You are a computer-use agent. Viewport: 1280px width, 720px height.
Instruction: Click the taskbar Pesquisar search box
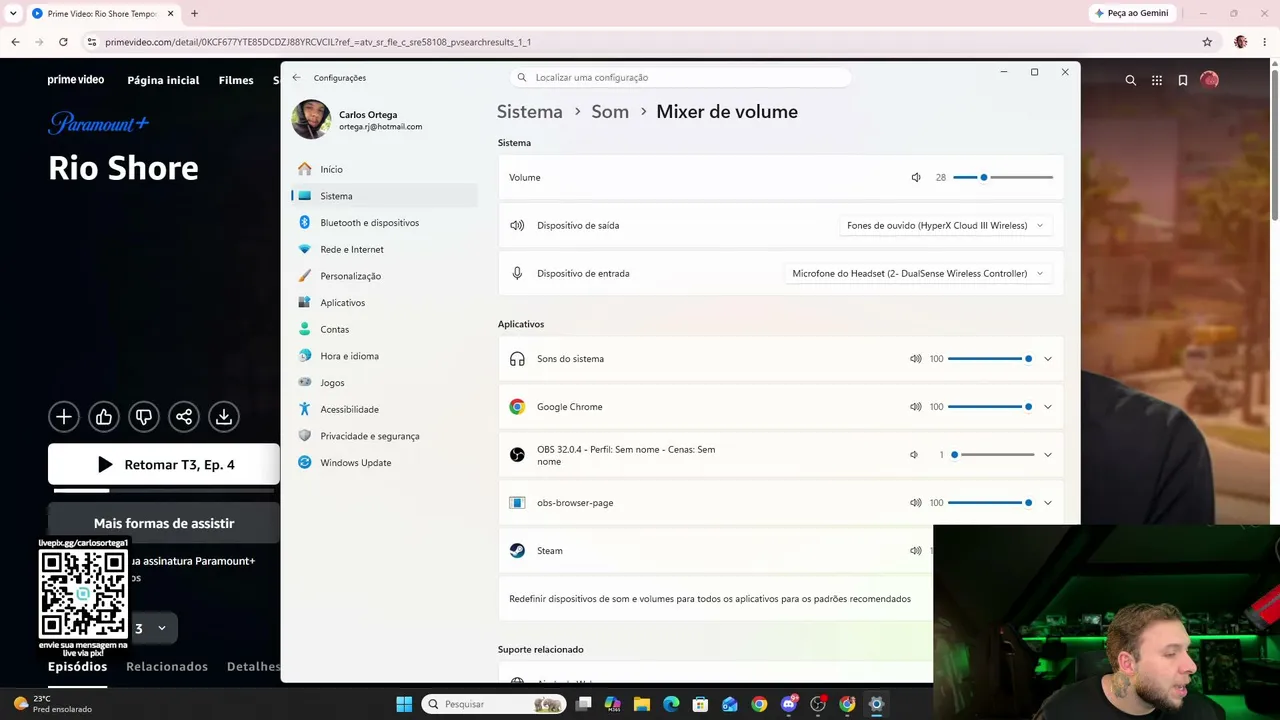(492, 704)
